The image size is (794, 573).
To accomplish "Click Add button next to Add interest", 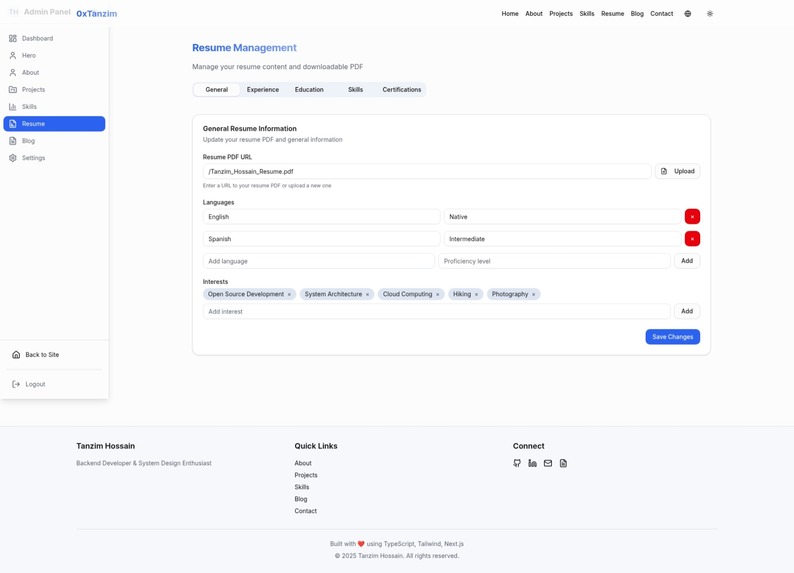I will 687,311.
